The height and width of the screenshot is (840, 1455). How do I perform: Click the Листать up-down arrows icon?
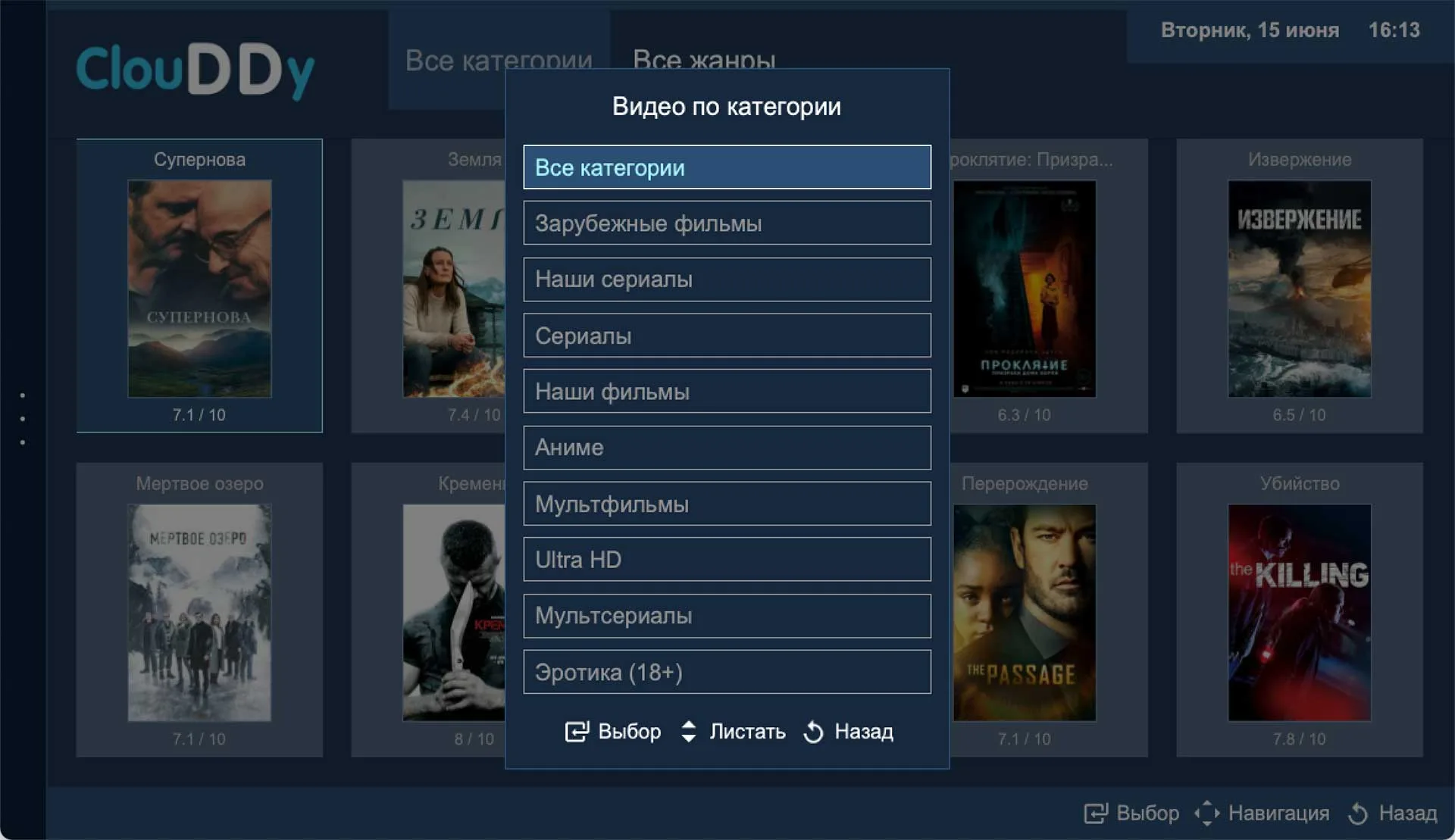tap(688, 731)
